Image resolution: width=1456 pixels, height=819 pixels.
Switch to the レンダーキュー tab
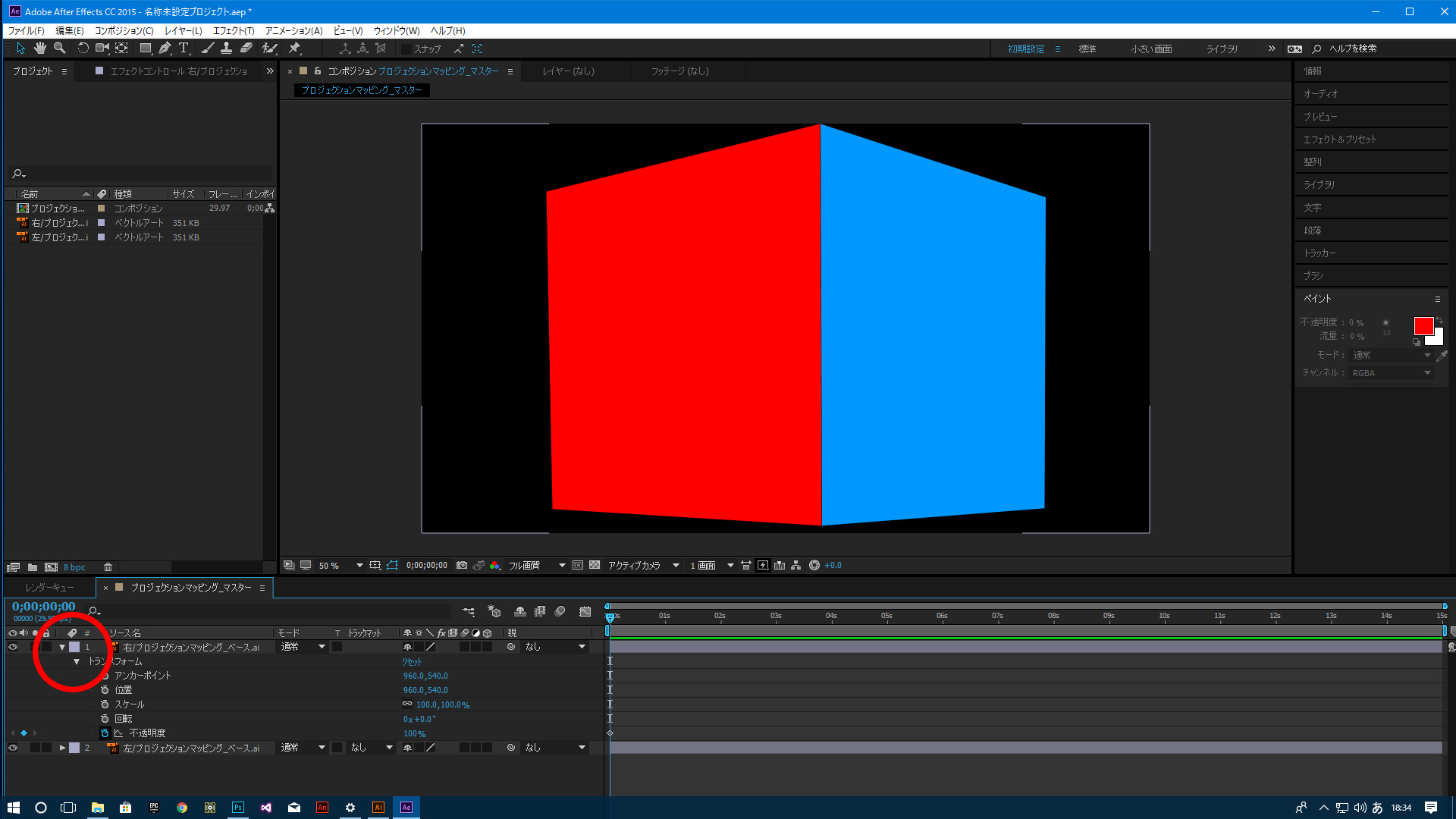49,588
